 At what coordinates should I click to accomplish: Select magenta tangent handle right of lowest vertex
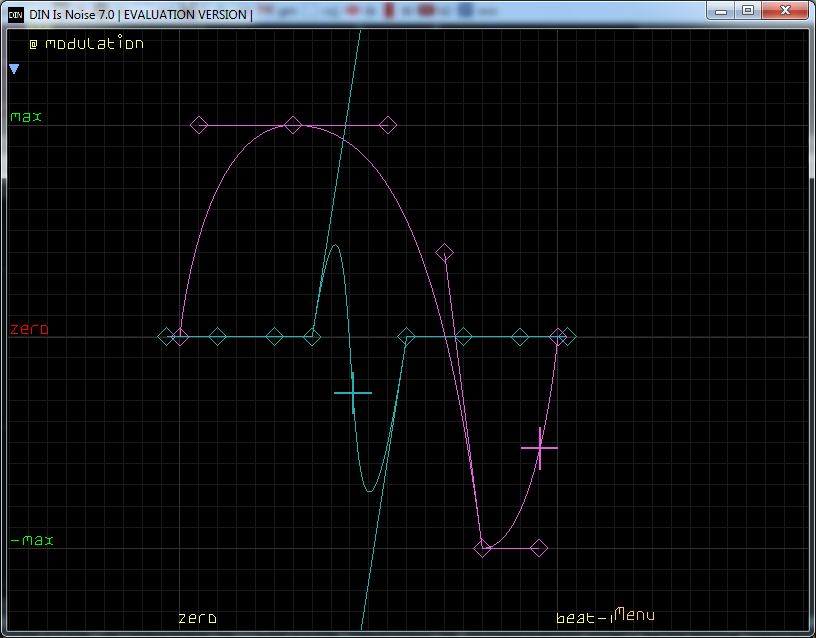pyautogui.click(x=539, y=547)
